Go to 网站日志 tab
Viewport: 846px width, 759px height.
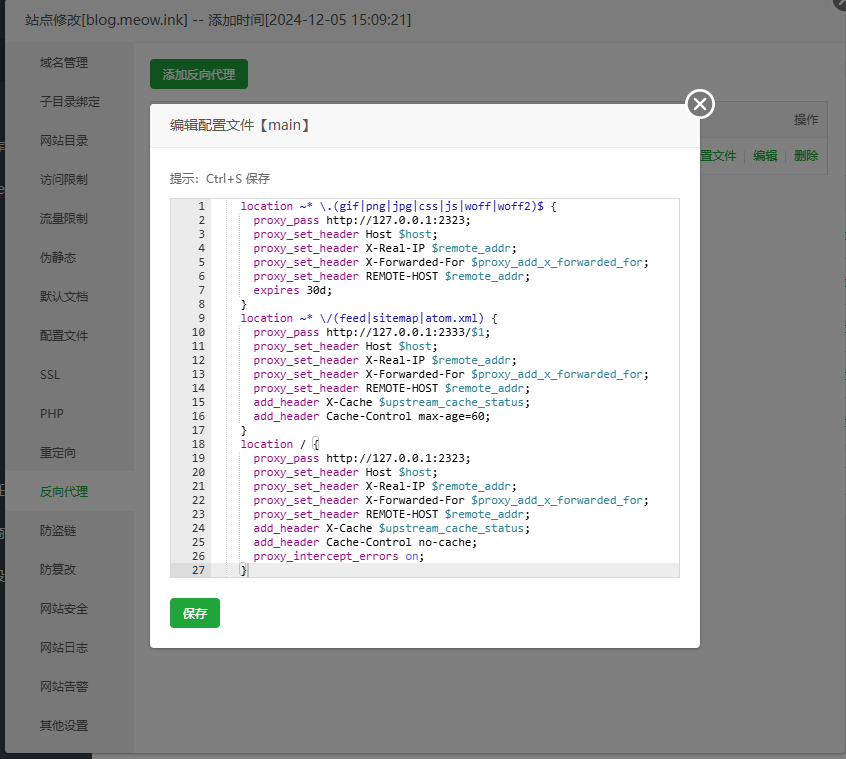coord(64,648)
